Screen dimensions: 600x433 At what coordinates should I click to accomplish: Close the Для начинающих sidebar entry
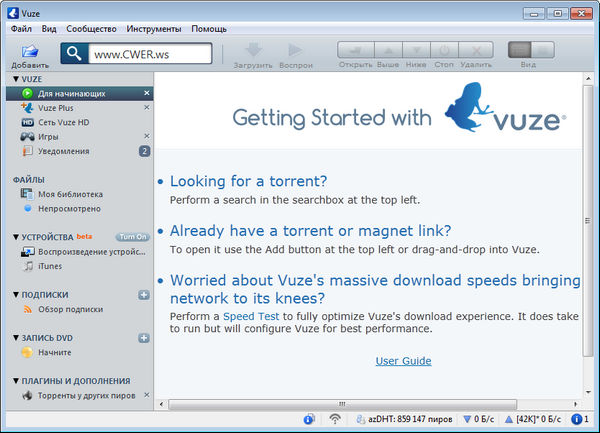(x=146, y=93)
